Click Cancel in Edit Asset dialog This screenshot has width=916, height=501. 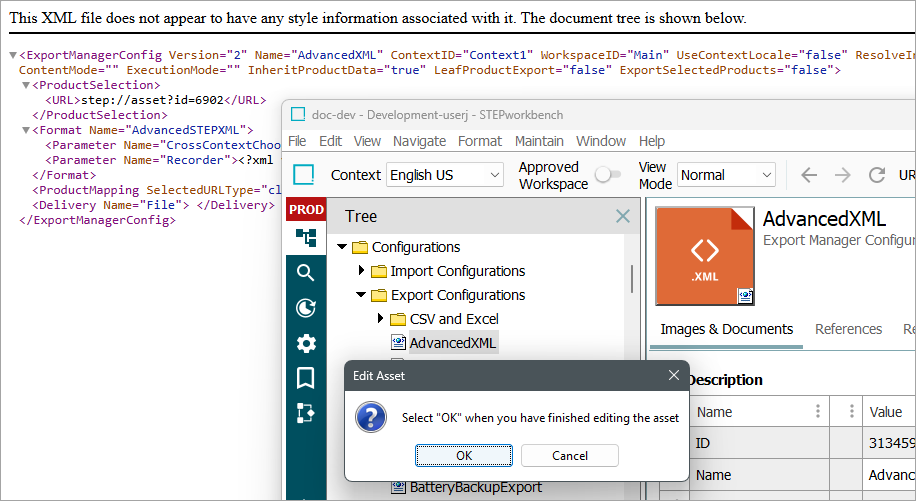click(569, 455)
